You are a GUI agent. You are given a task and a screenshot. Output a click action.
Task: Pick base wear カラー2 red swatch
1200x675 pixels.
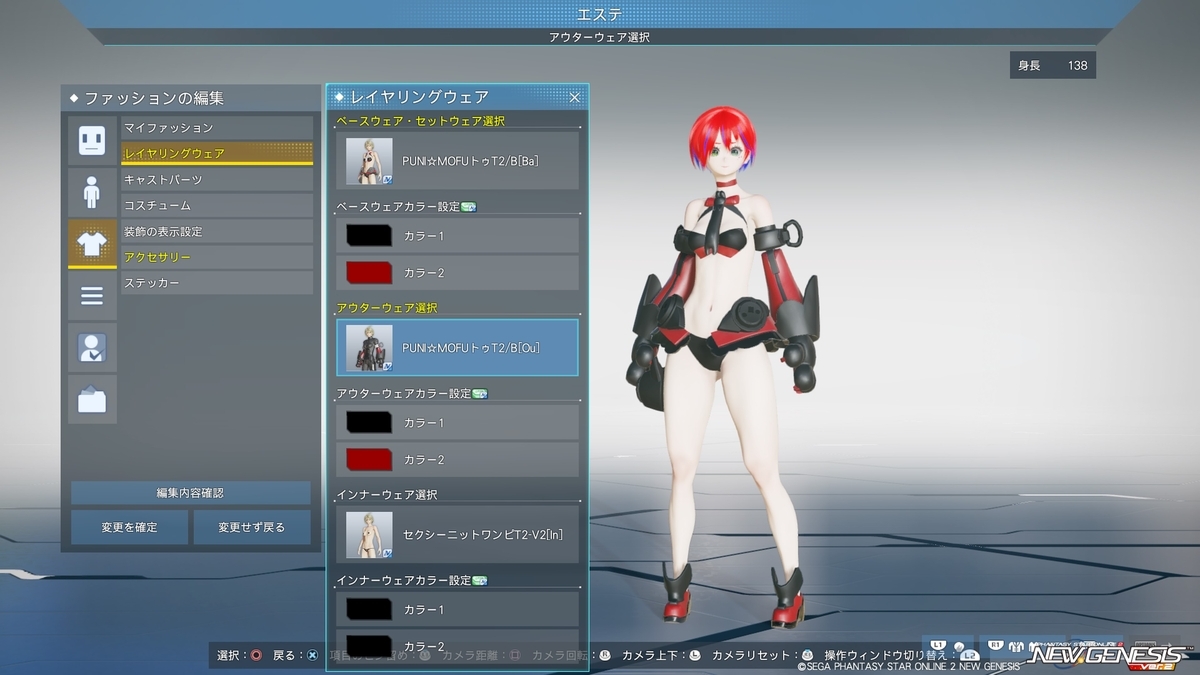tap(369, 273)
